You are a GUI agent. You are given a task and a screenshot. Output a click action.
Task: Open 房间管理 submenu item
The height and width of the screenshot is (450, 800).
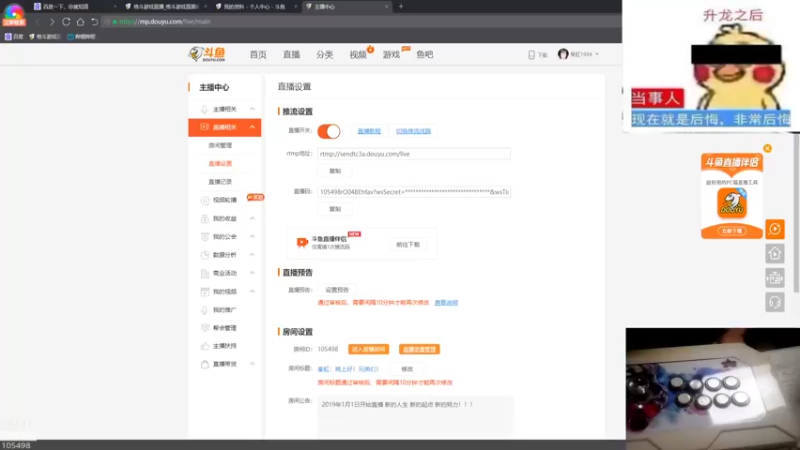[x=220, y=145]
